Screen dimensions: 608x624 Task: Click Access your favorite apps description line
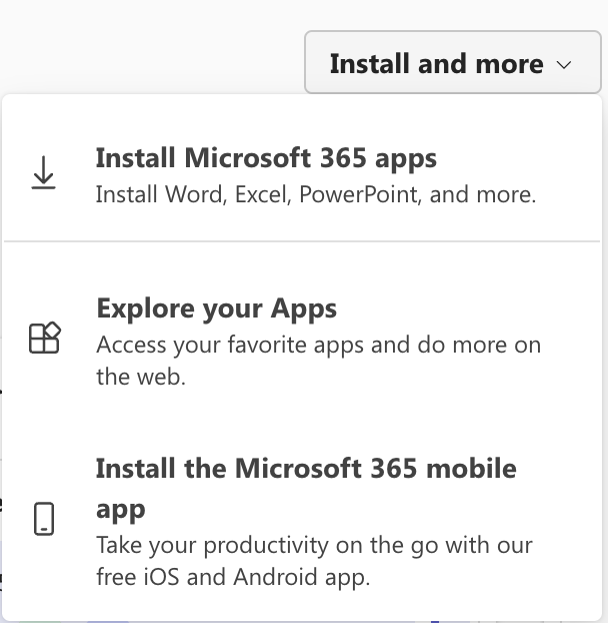[x=319, y=345]
